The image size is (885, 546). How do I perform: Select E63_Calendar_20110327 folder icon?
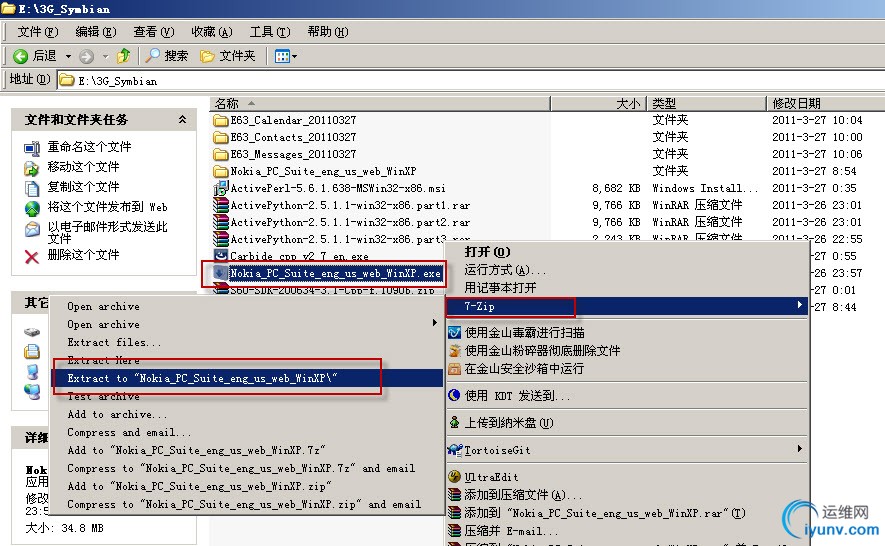click(220, 120)
